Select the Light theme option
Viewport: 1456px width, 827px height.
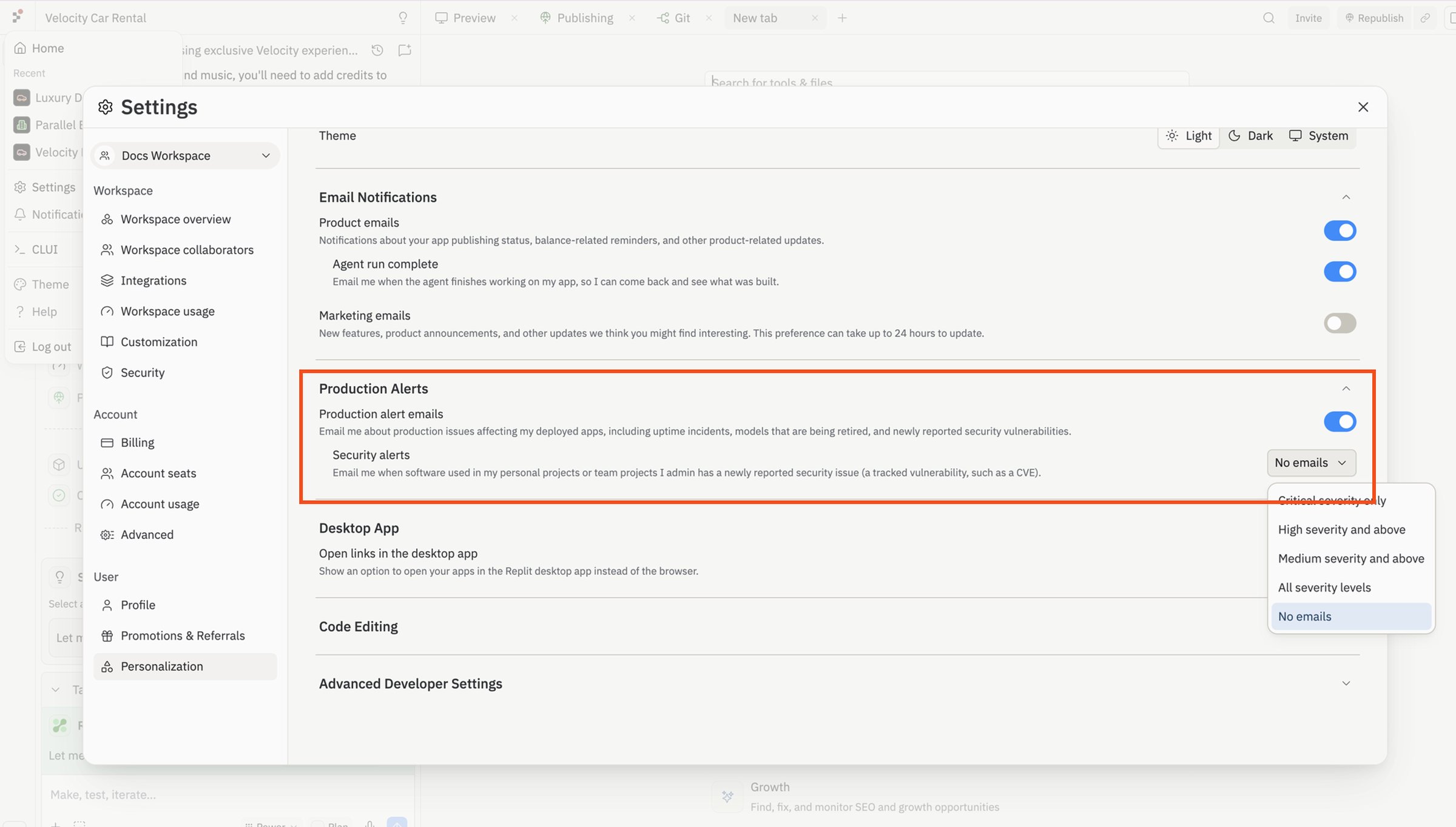[x=1188, y=136]
